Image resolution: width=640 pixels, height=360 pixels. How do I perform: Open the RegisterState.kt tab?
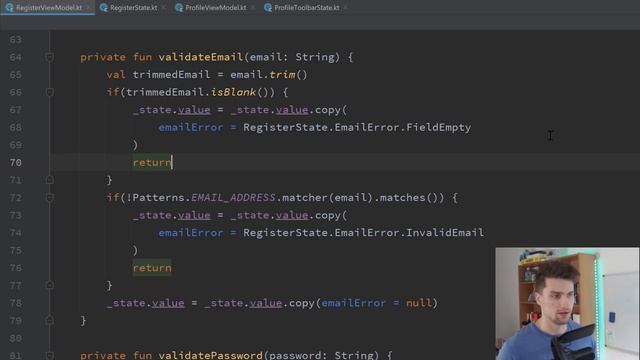tap(133, 7)
